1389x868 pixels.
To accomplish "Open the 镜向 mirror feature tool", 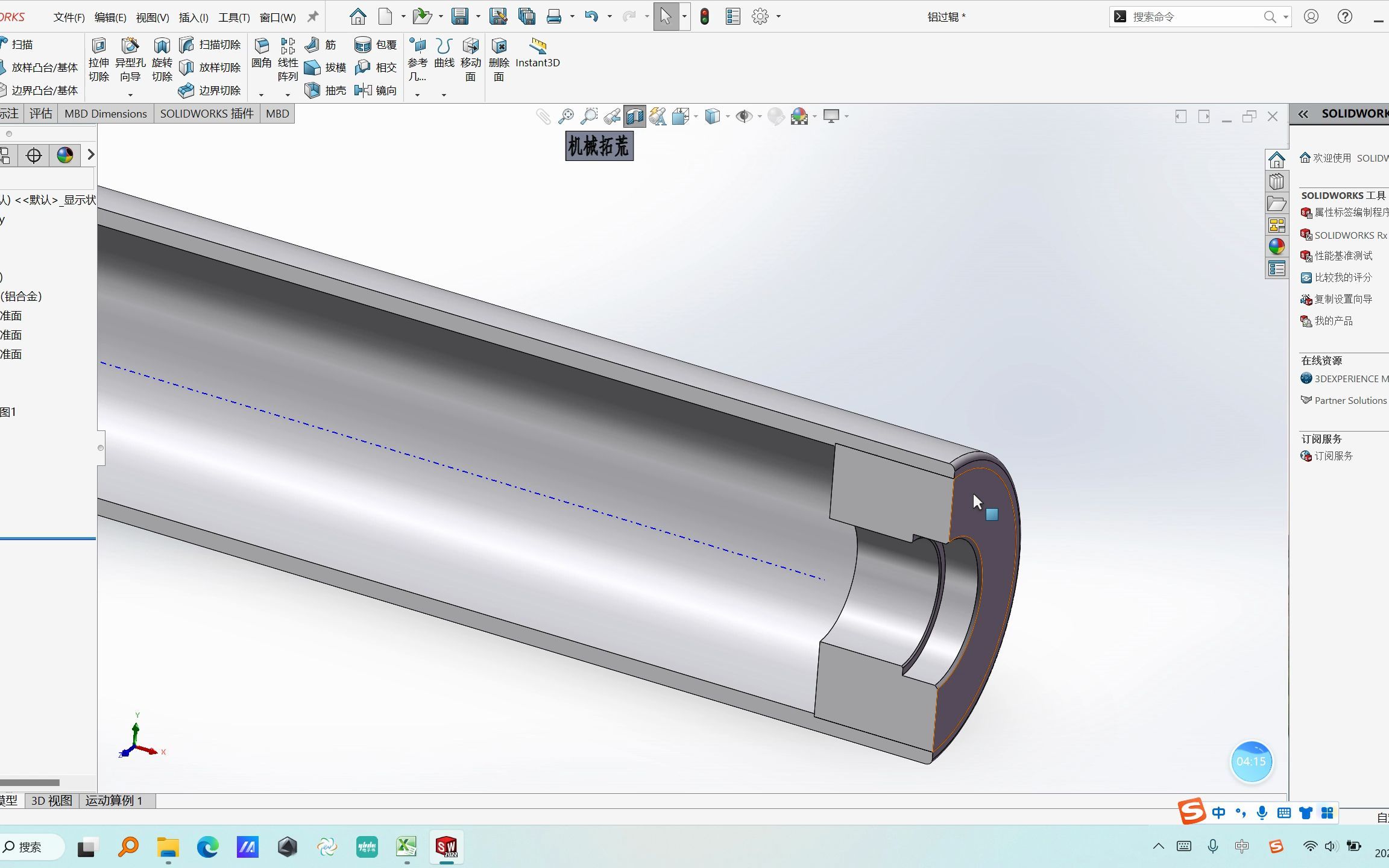I will [376, 90].
